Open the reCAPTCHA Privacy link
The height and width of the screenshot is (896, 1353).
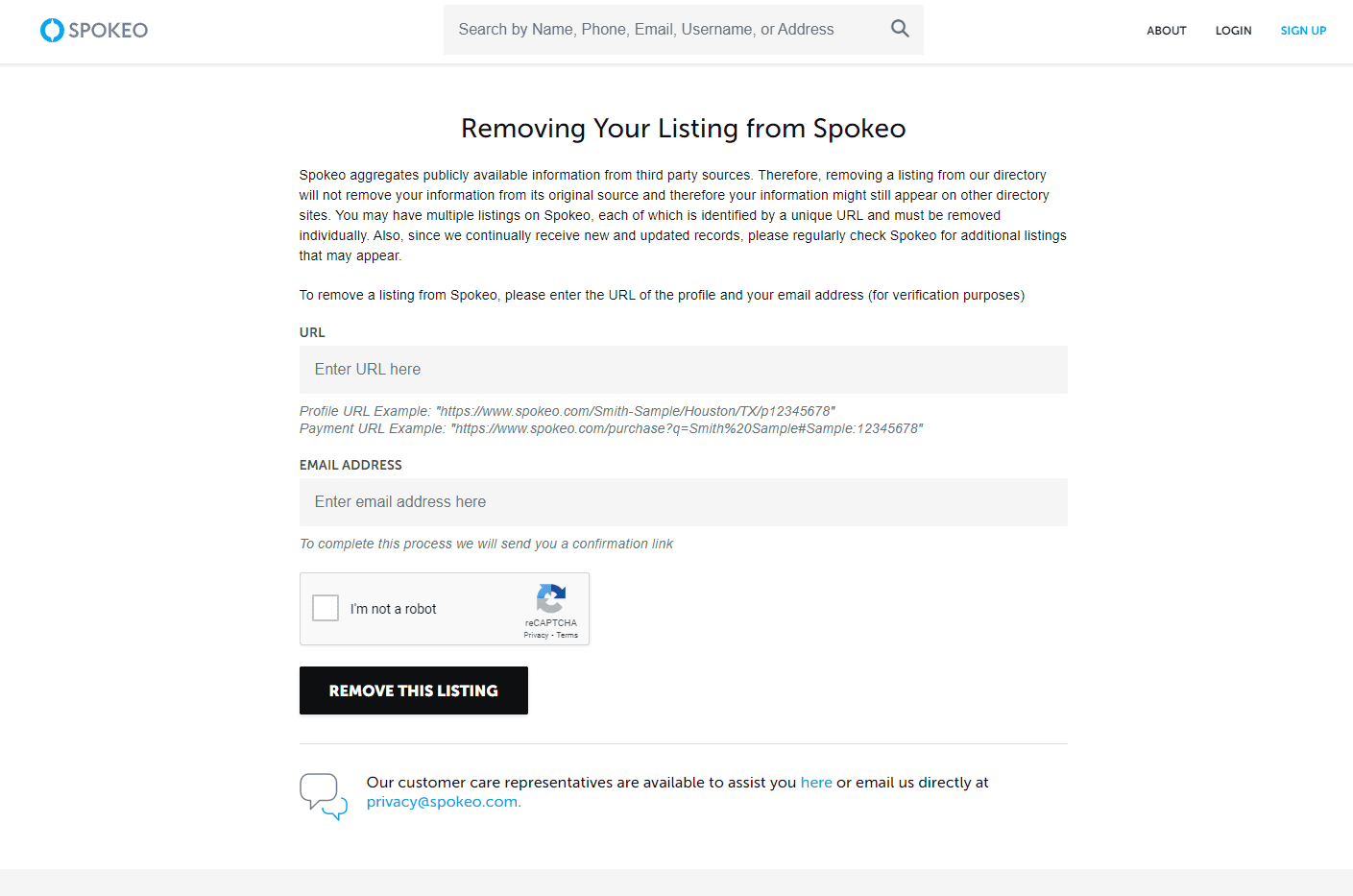tap(536, 635)
